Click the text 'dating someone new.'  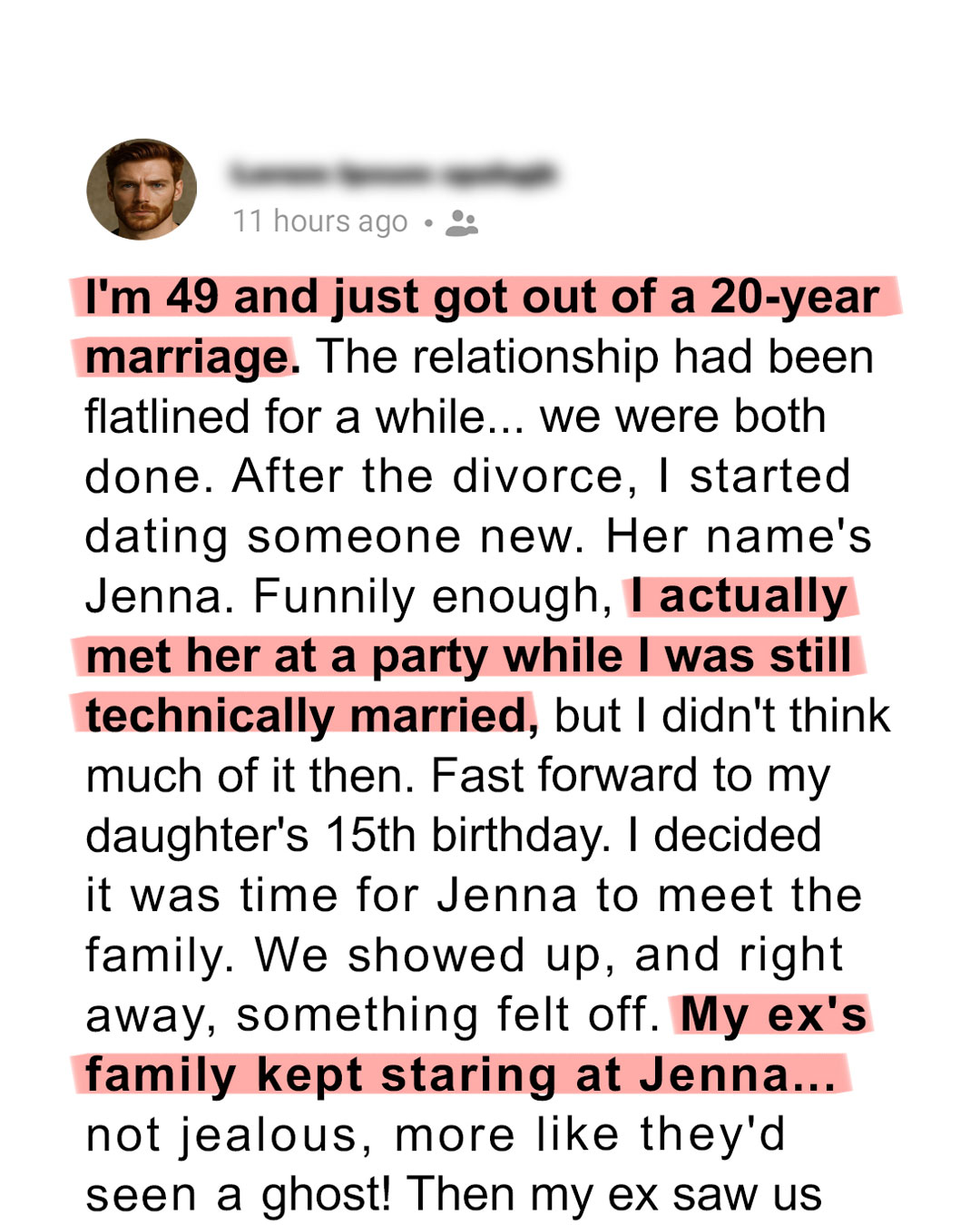[335, 538]
